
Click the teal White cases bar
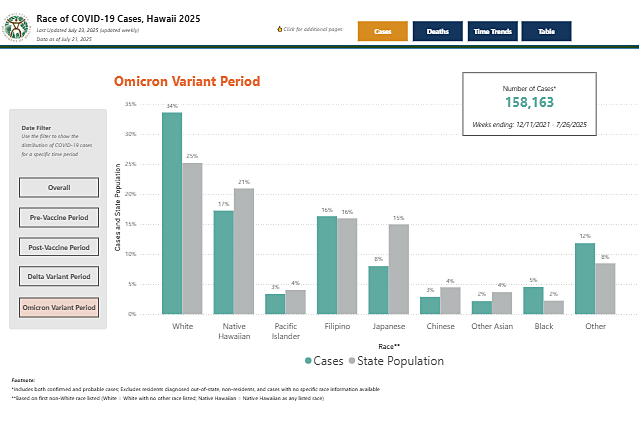click(172, 213)
